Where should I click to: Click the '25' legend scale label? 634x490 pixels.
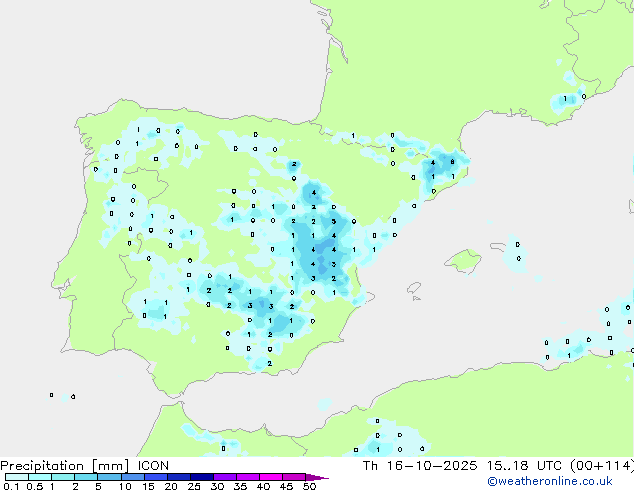(194, 486)
